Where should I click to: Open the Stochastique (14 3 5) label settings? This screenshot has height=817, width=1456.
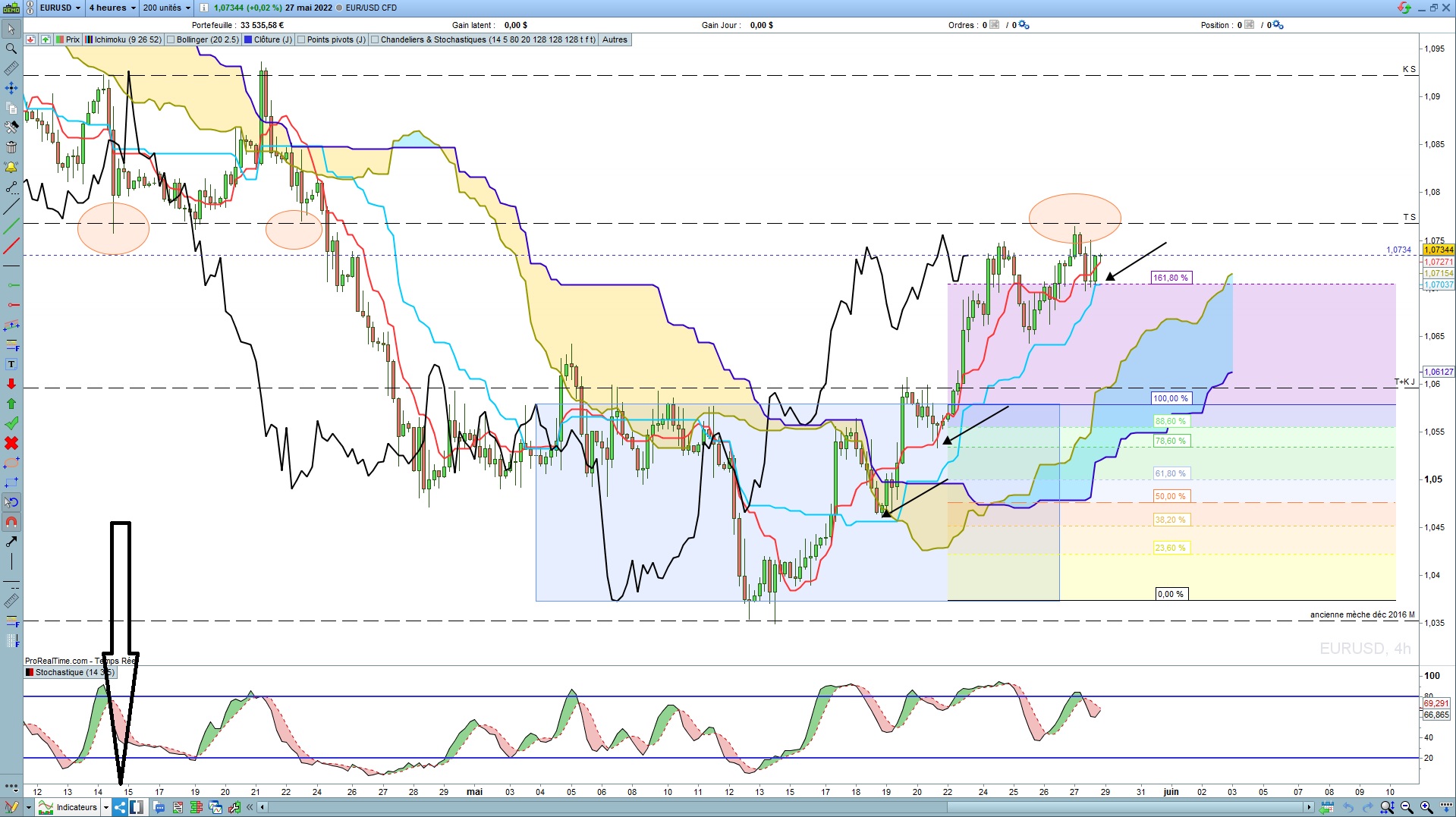pos(70,672)
